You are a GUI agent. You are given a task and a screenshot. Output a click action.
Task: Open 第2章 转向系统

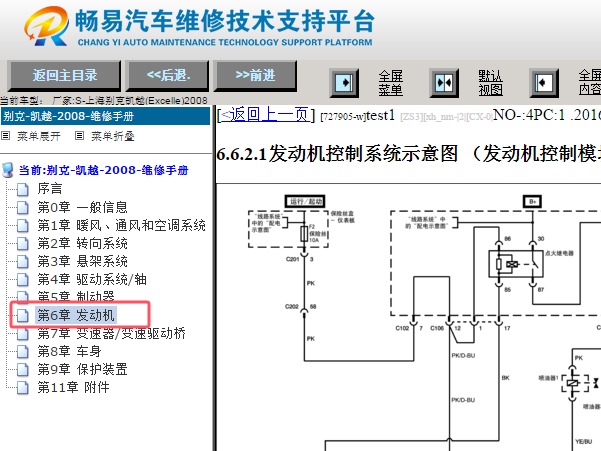tap(82, 243)
